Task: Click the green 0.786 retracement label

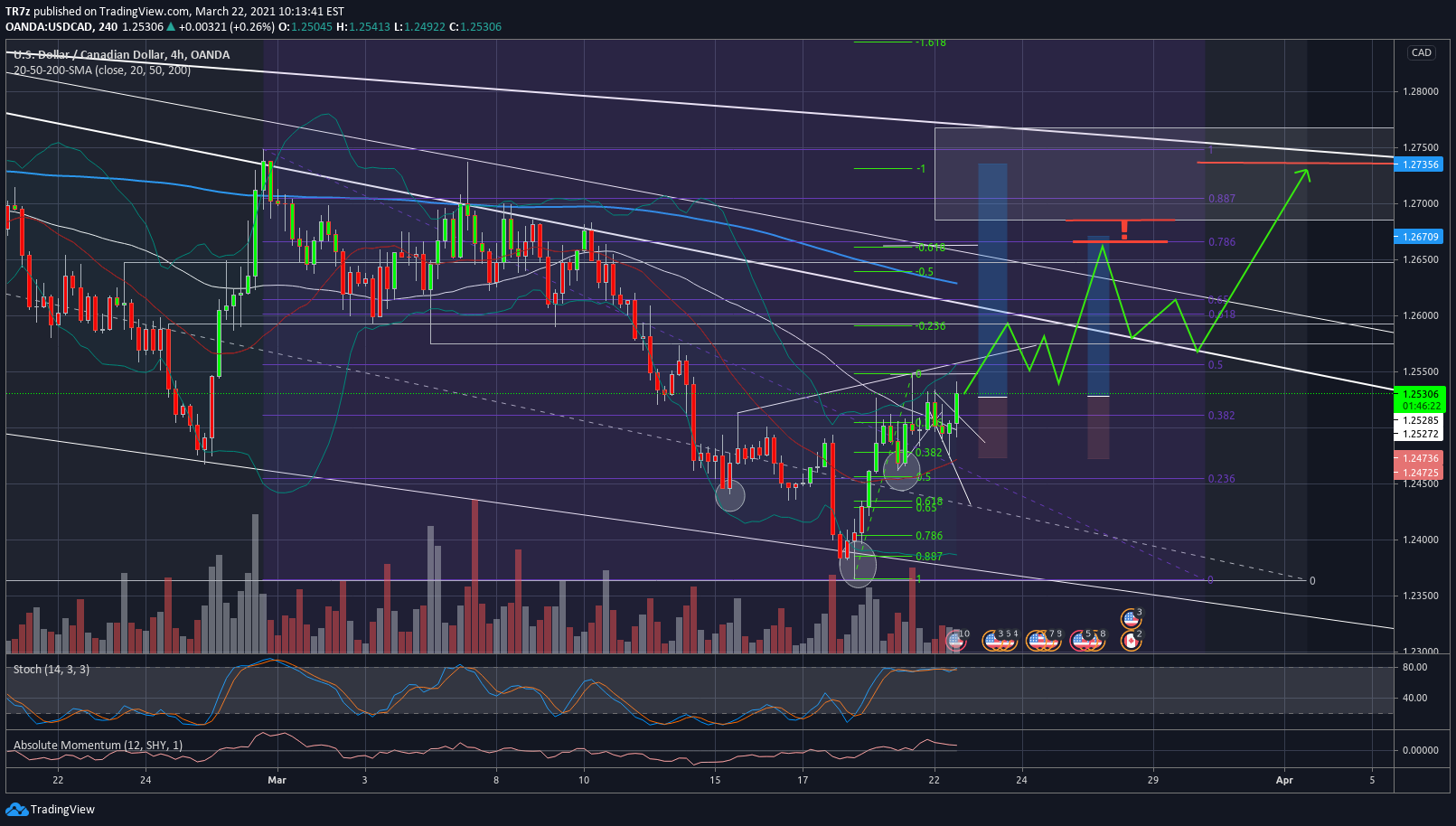Action: pos(929,536)
